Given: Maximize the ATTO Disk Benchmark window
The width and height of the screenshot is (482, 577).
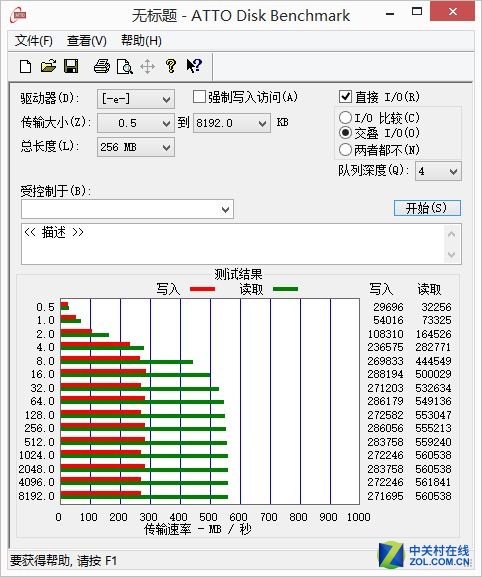Looking at the screenshot, I should (x=417, y=12).
